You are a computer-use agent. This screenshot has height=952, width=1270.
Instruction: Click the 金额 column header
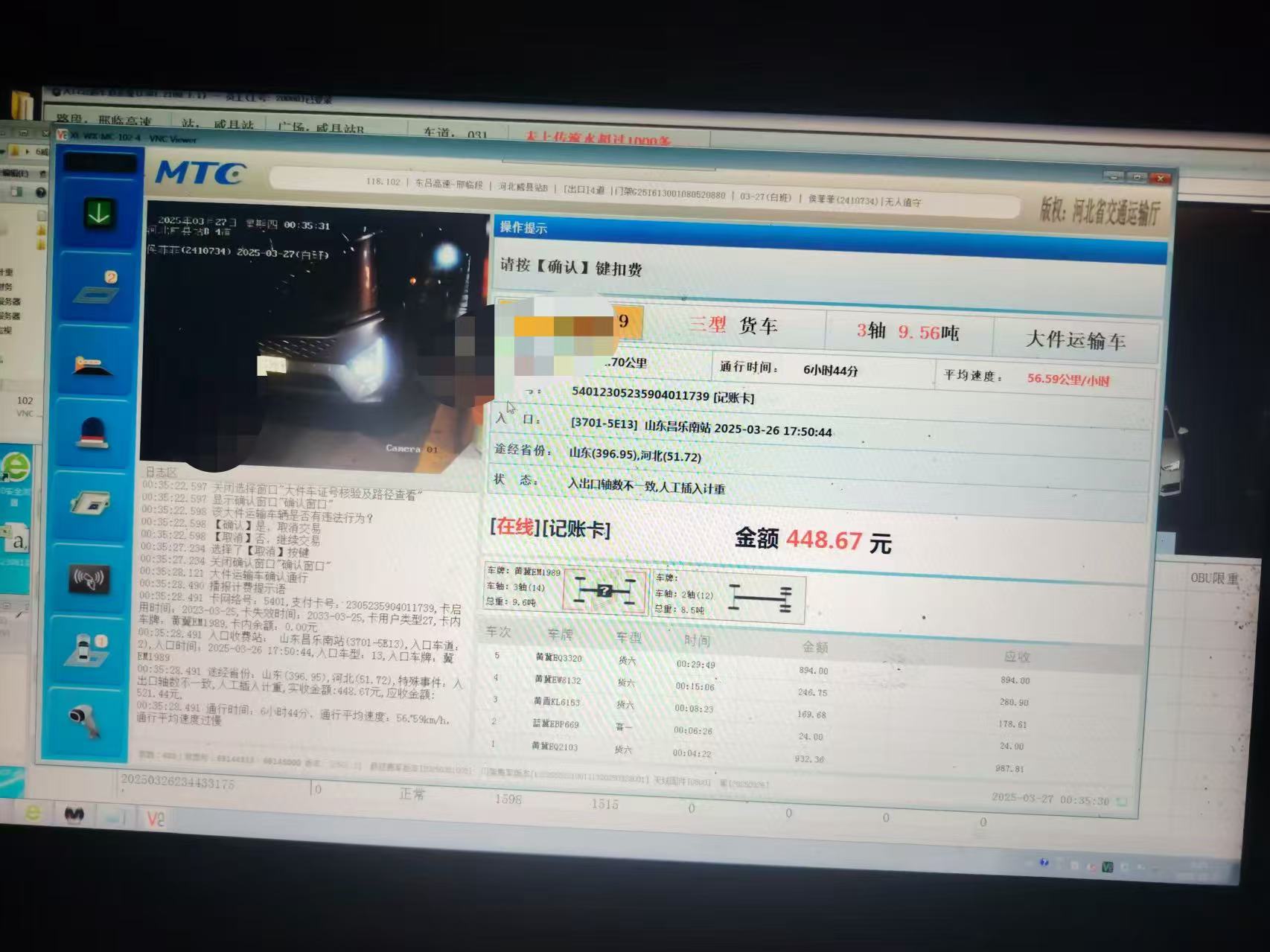815,648
